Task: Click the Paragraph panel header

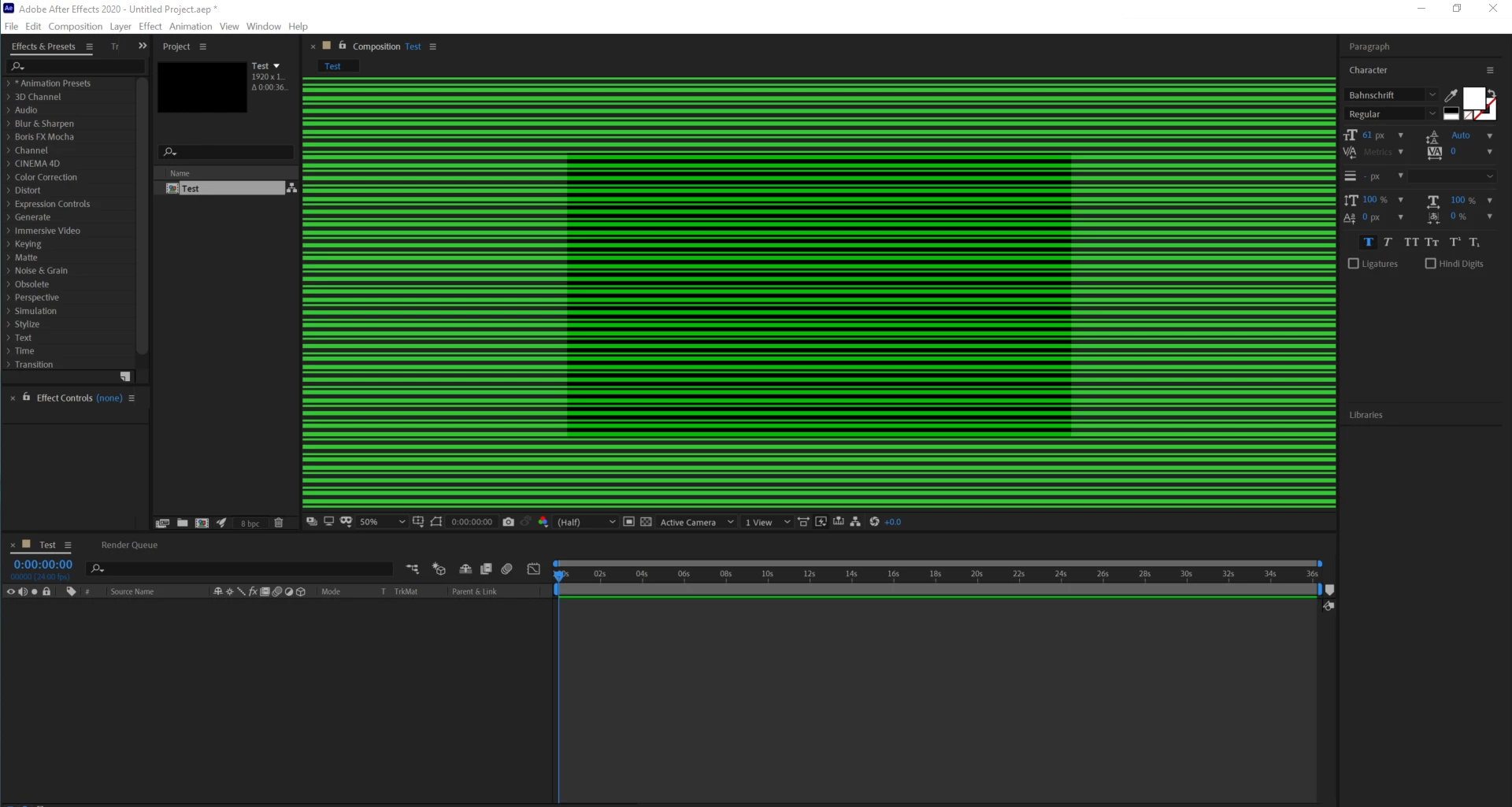Action: coord(1369,46)
